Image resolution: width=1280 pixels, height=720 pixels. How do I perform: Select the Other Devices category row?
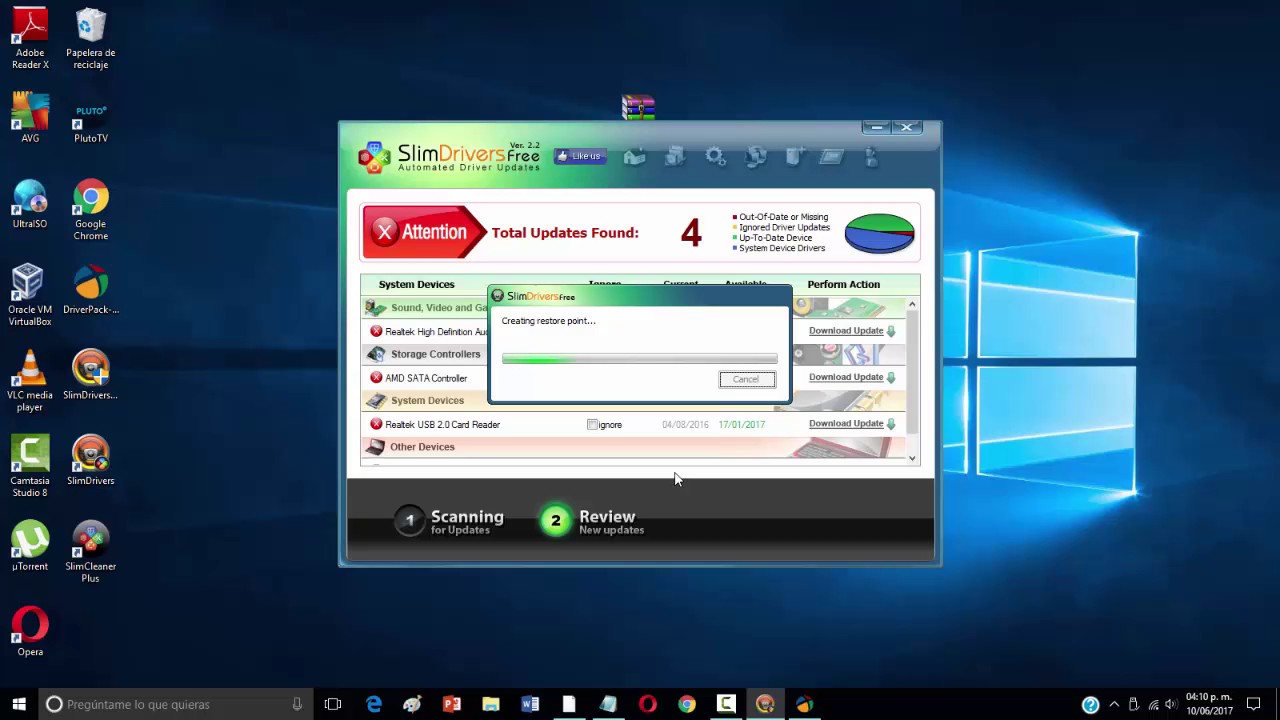pyautogui.click(x=633, y=447)
